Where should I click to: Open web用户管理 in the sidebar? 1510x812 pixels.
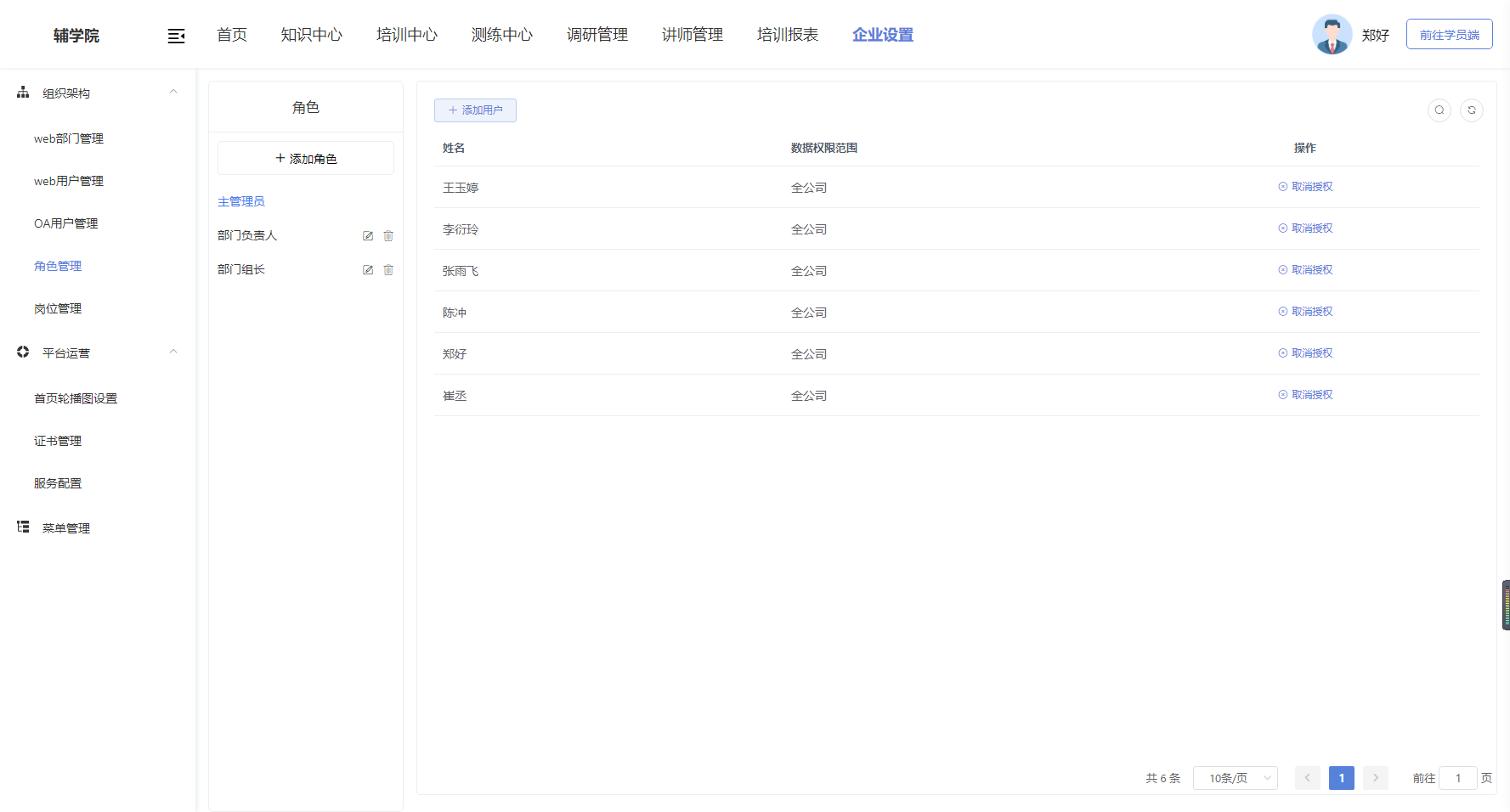click(69, 181)
